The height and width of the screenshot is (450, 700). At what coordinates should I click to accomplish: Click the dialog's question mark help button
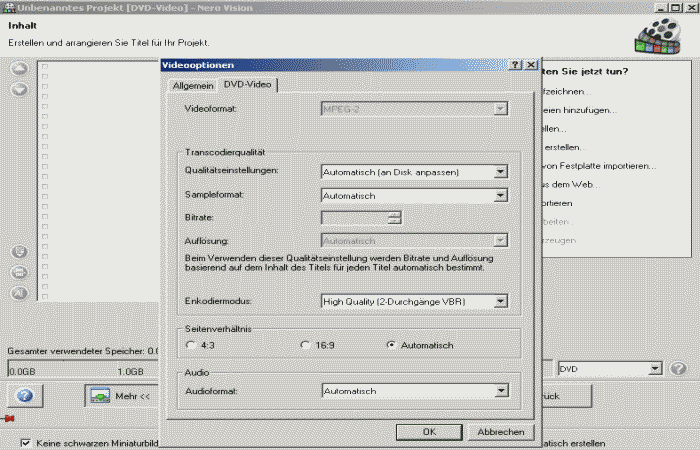[x=514, y=65]
